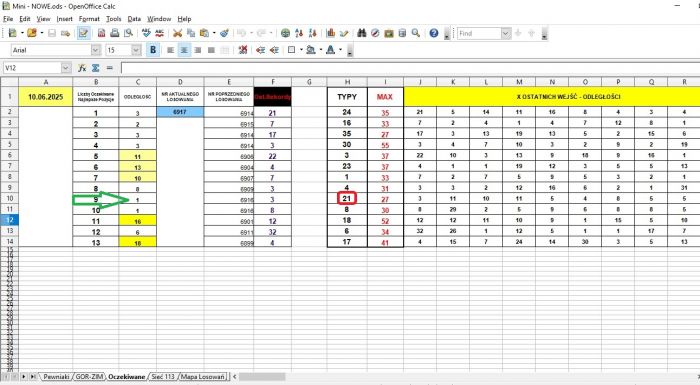Run the Spelling check icon
The height and width of the screenshot is (385, 700).
pos(146,33)
